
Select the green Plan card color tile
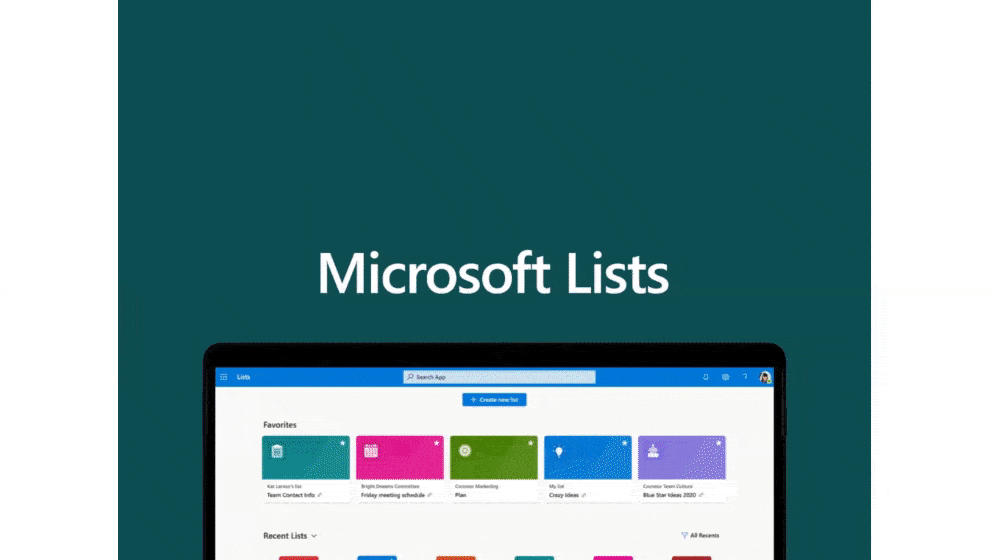point(494,458)
